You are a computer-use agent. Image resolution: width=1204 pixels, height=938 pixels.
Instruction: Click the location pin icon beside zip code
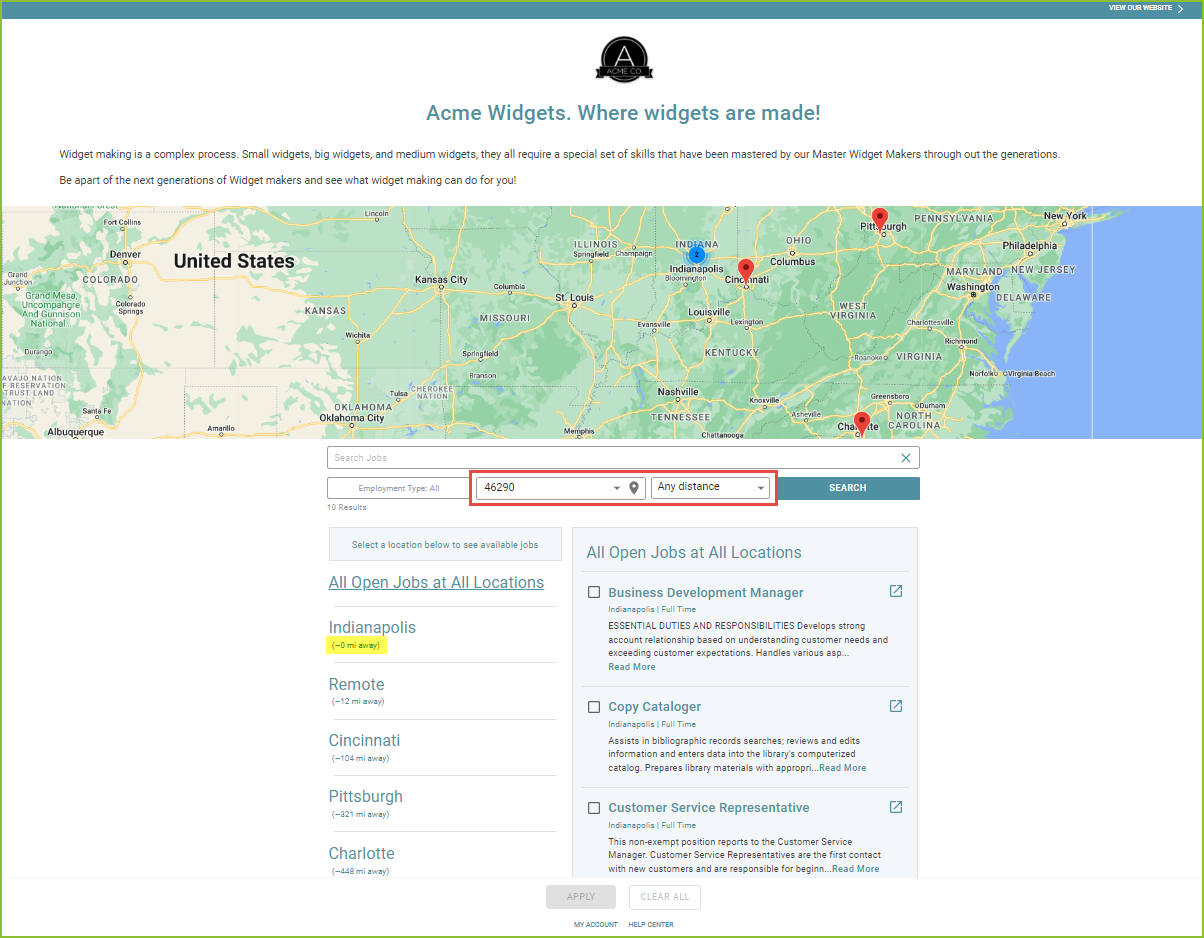634,488
